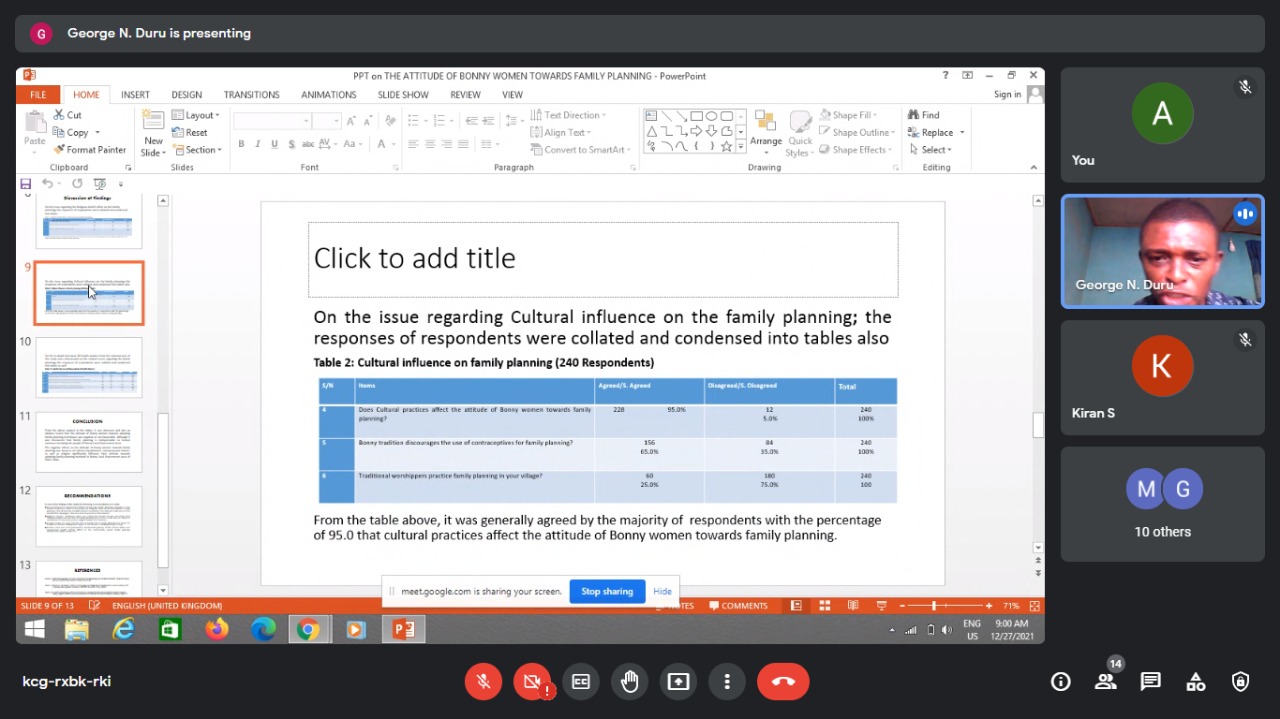Click Undo in quick access toolbar
Screen dimensions: 1280x719
(47, 184)
